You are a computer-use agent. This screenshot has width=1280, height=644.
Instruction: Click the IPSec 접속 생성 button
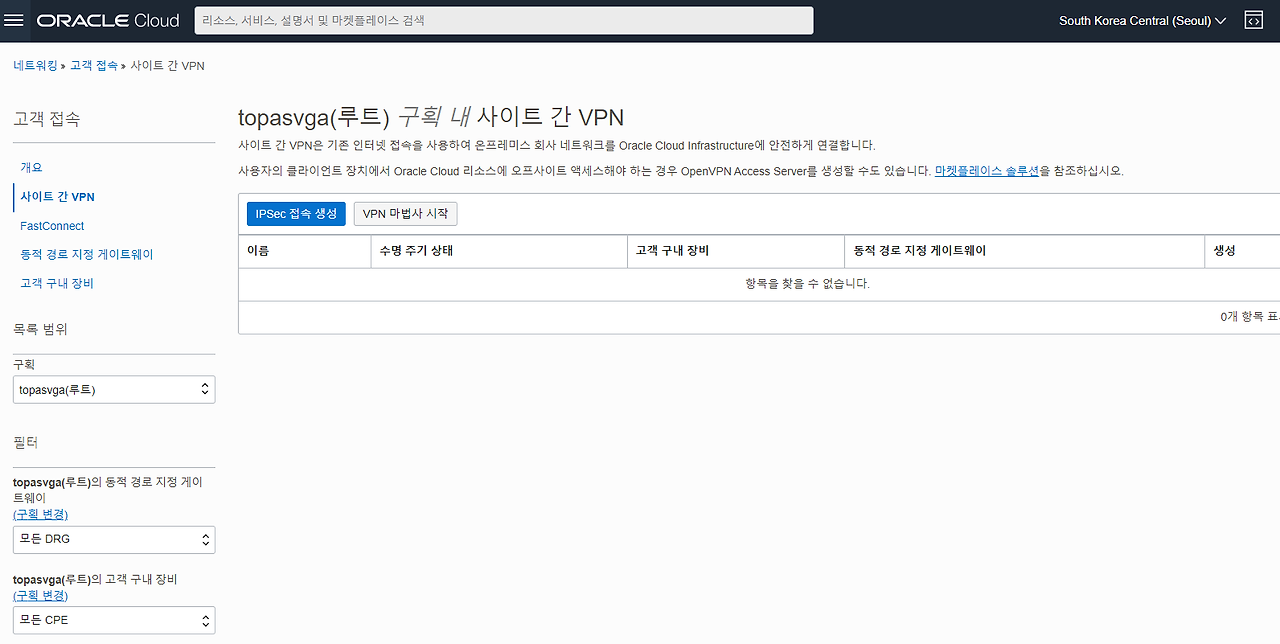tap(295, 213)
